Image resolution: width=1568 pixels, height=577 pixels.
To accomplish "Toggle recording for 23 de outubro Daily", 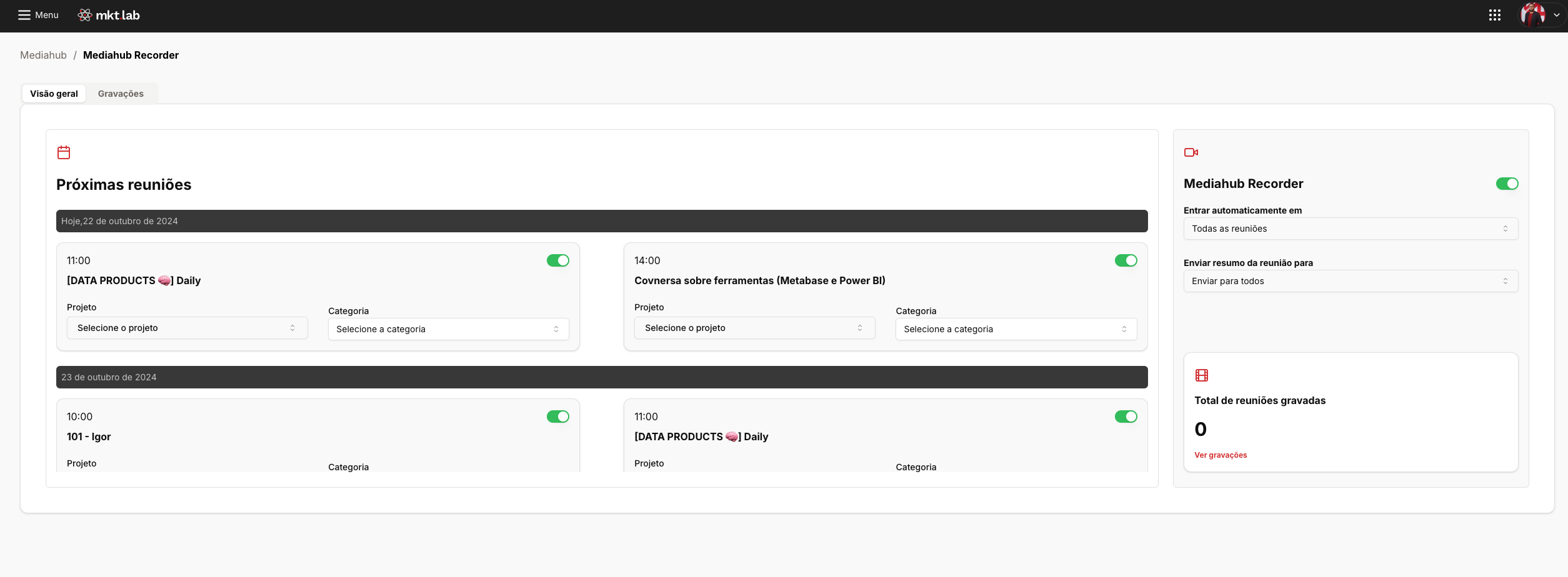I will pos(1126,417).
